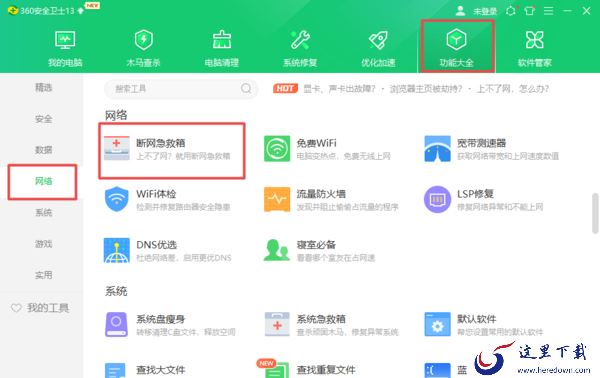Launch WiFi体检 shield icon
The height and width of the screenshot is (378, 600).
click(x=117, y=199)
